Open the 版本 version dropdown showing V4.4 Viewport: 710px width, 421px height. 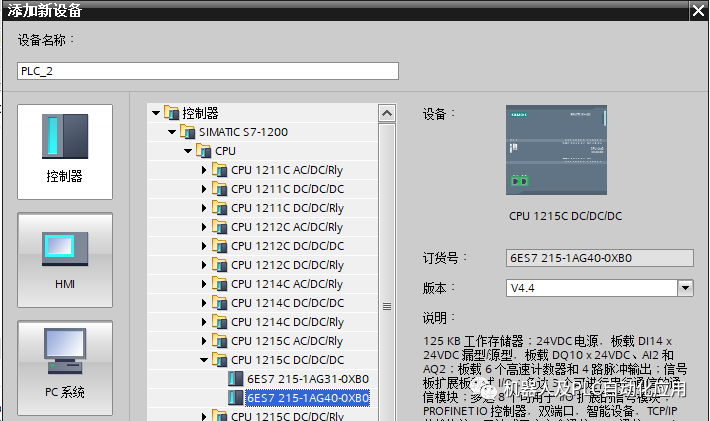(x=686, y=288)
